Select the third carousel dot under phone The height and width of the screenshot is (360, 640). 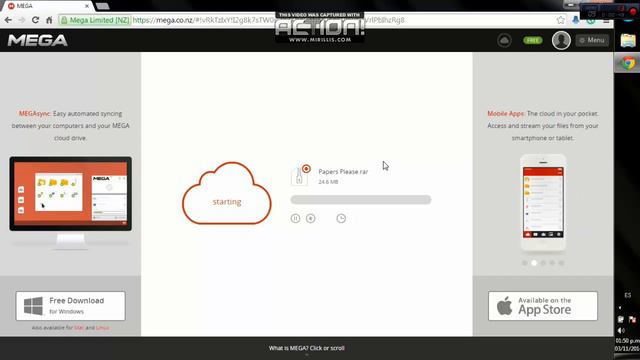pyautogui.click(x=543, y=263)
